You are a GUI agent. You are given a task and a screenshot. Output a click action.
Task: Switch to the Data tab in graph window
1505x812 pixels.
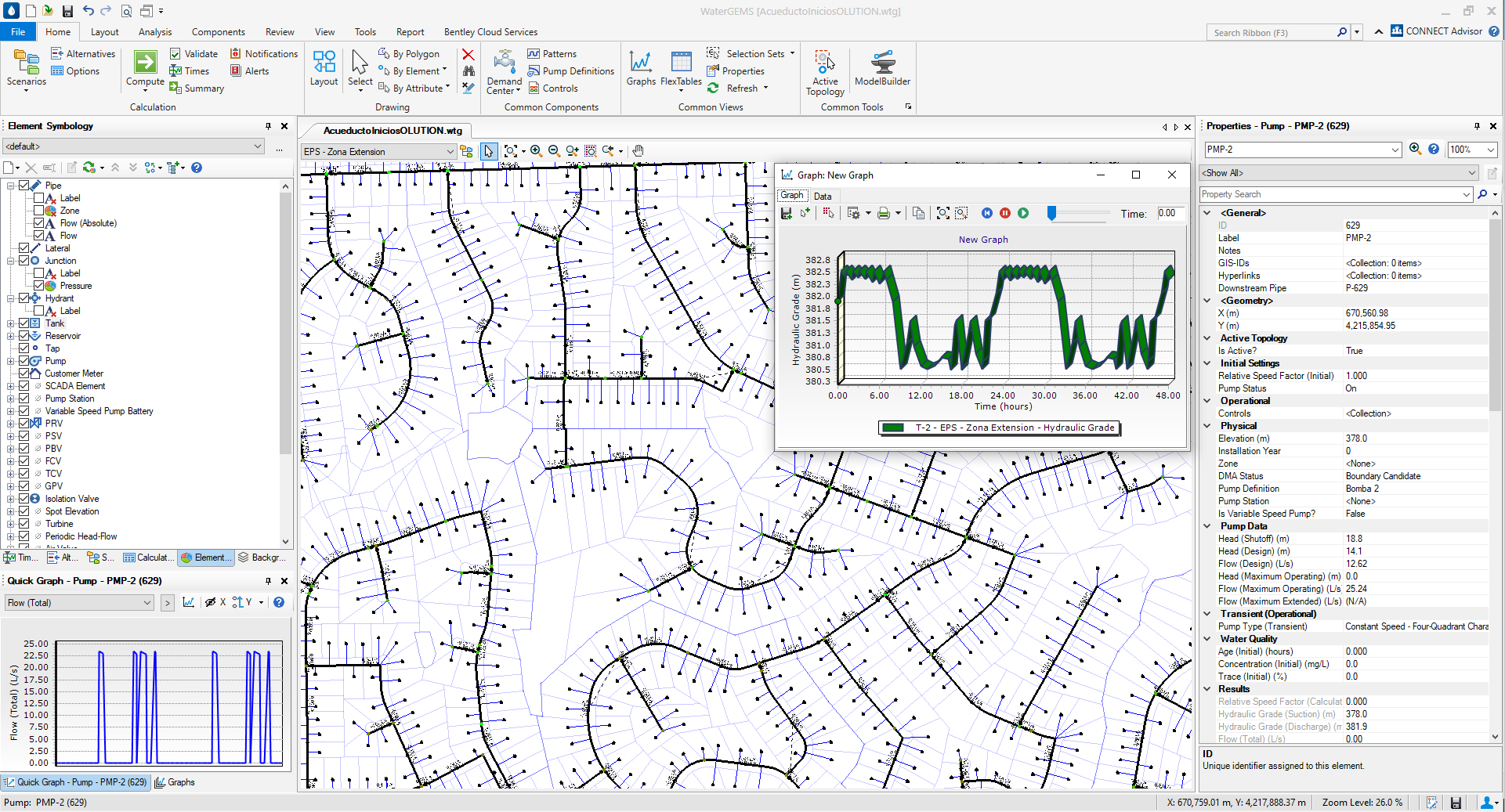pos(823,197)
